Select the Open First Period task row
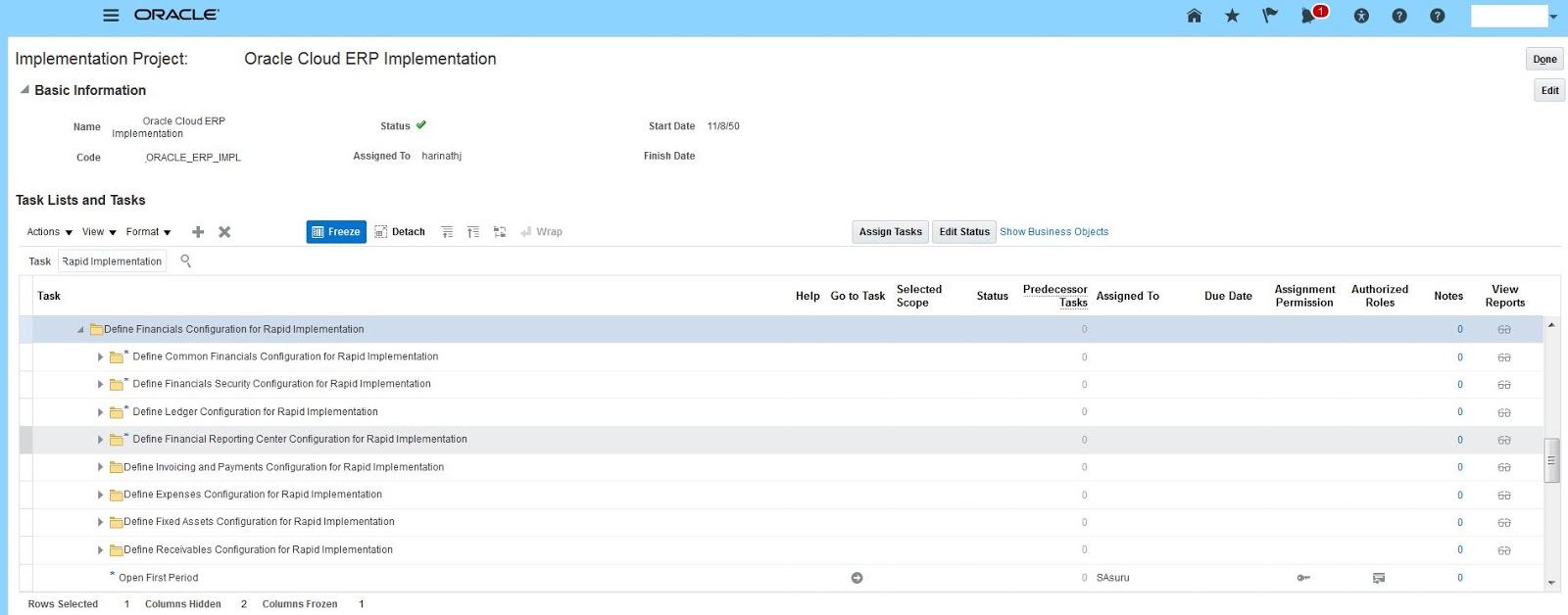Screen dimensions: 1568x615 [781, 578]
